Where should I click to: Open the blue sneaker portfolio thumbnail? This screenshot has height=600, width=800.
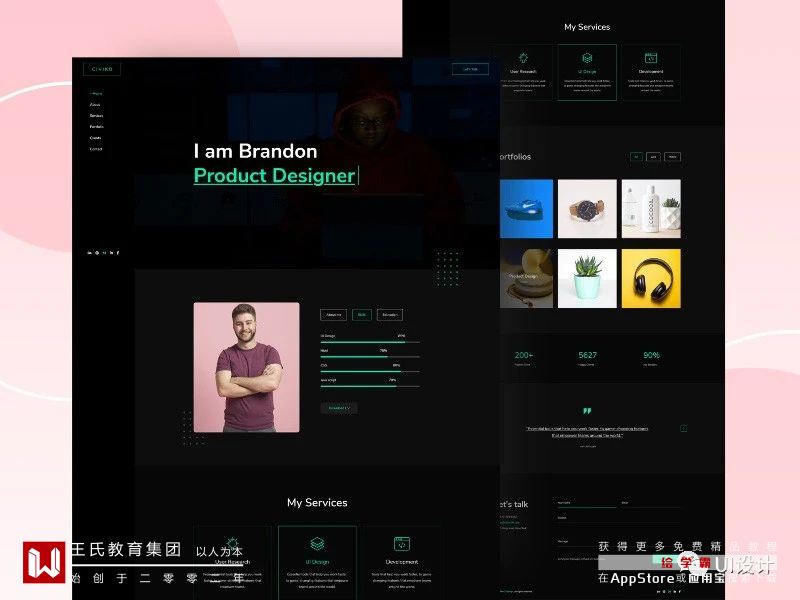[x=526, y=209]
